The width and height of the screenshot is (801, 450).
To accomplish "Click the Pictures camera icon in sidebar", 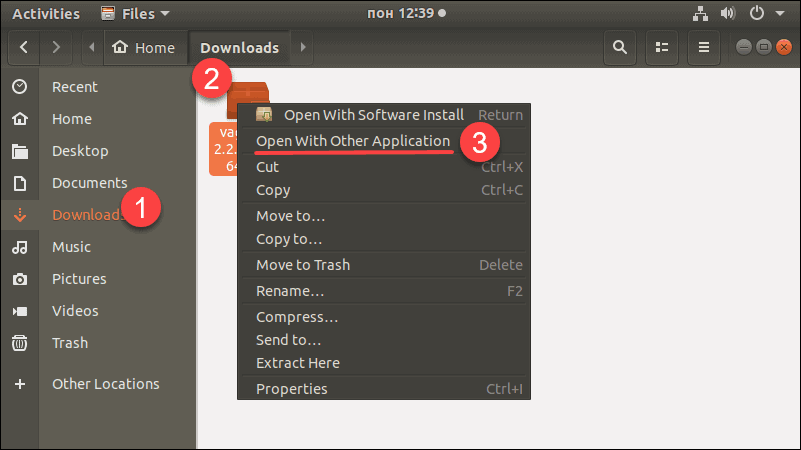I will click(x=19, y=279).
